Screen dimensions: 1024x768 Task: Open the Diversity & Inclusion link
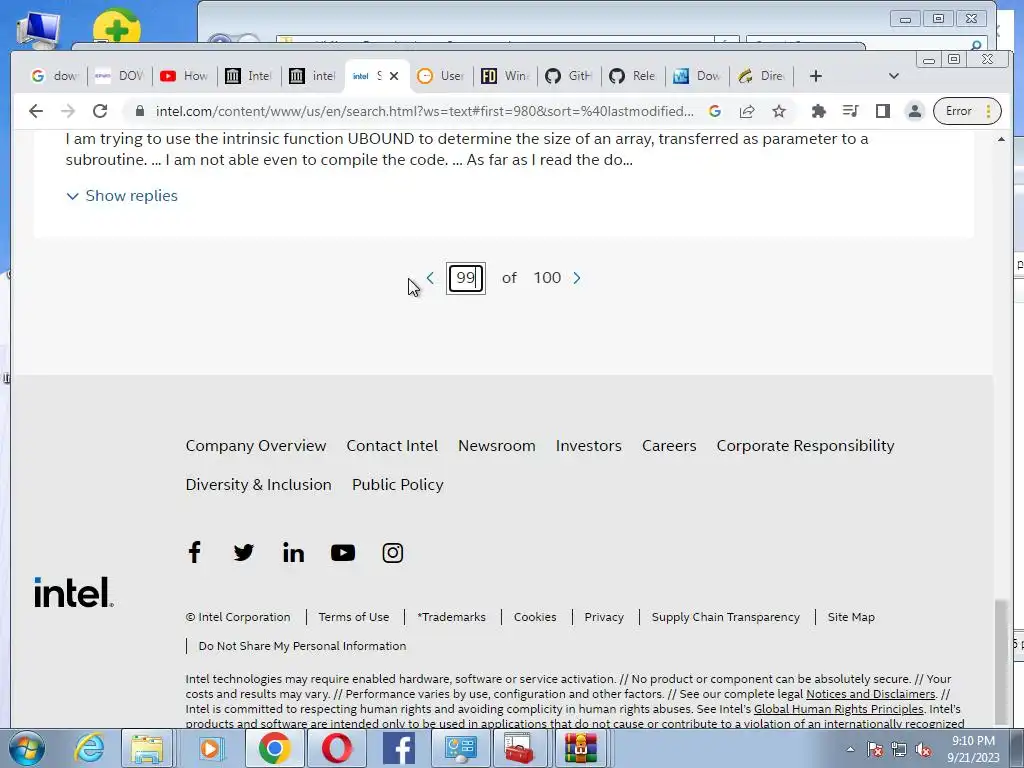259,485
